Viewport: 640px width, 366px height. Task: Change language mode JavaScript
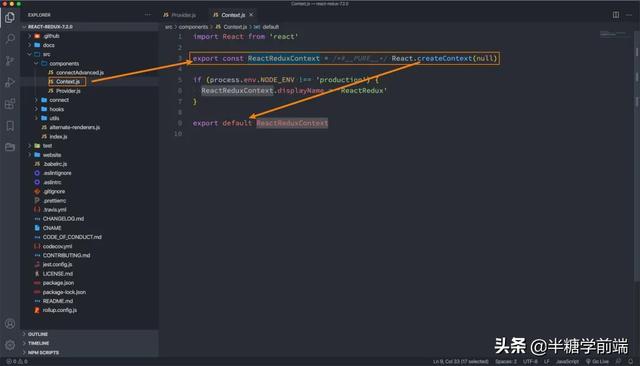(x=567, y=362)
